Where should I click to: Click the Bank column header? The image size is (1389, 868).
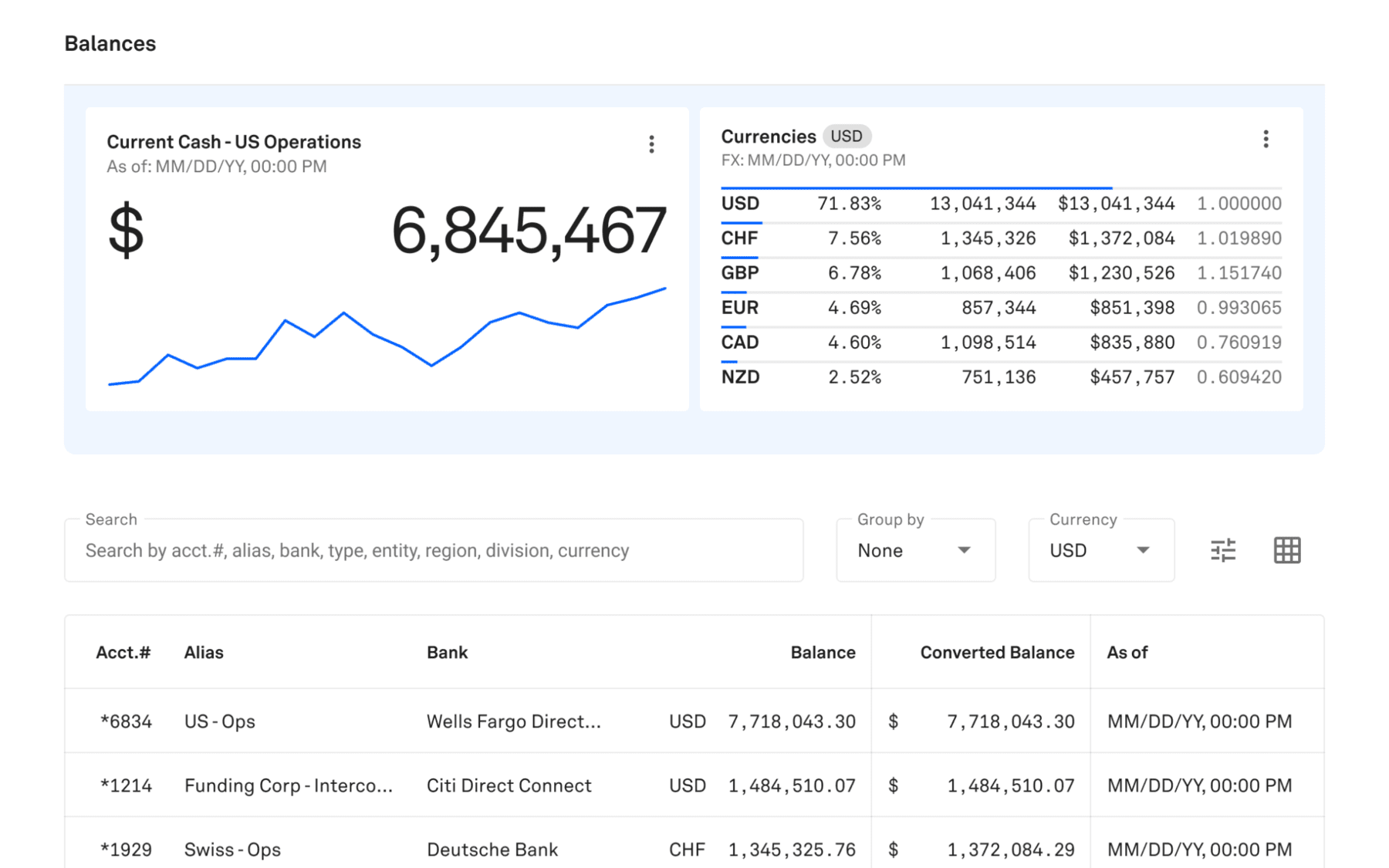447,653
